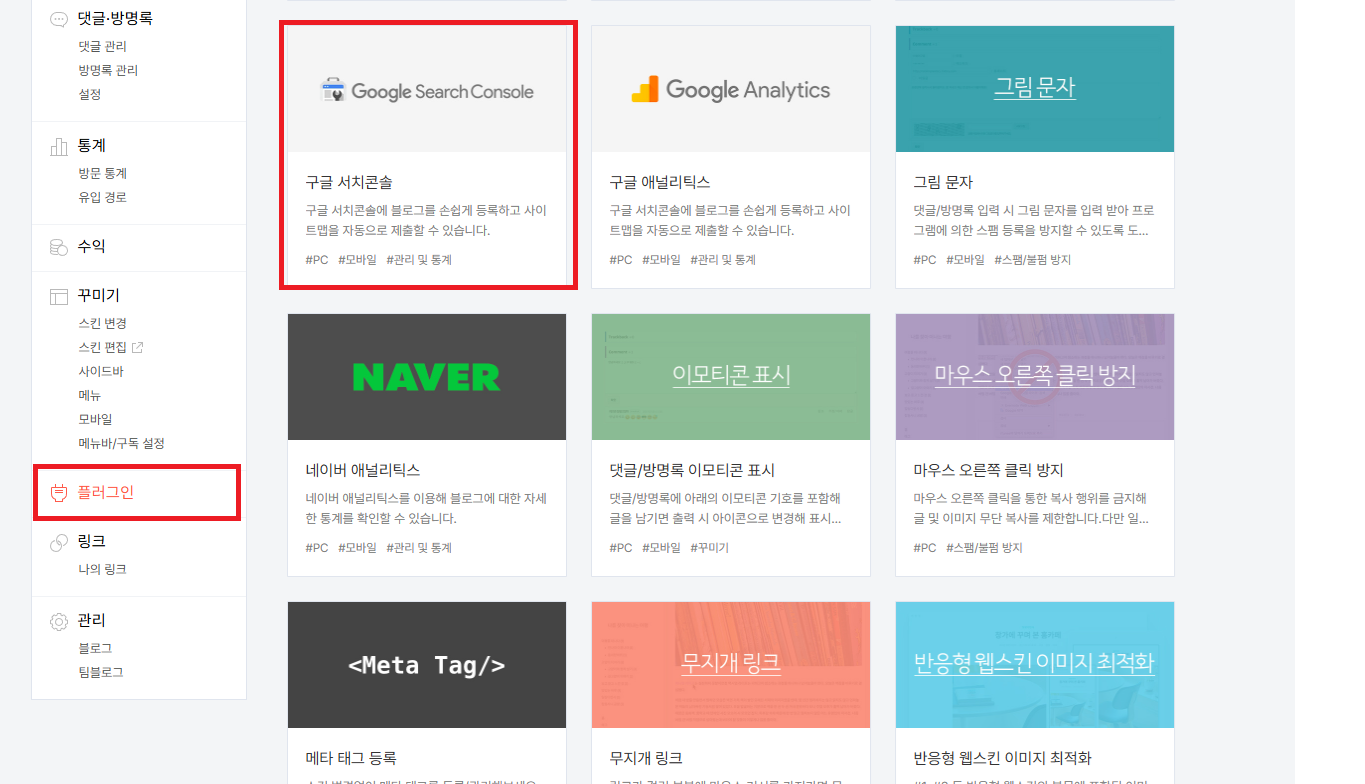Open 방명록 관리 in the sidebar
1365x784 pixels.
coord(108,70)
